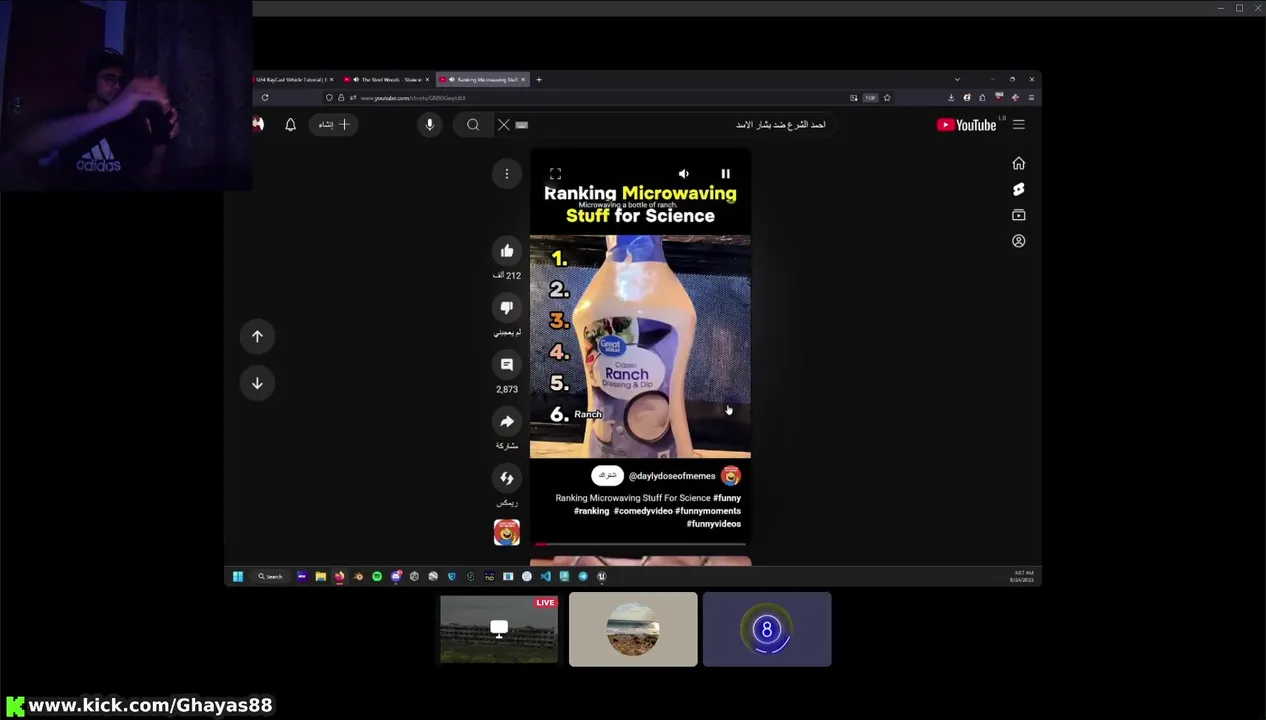Open the #ranking hashtag

[x=591, y=511]
